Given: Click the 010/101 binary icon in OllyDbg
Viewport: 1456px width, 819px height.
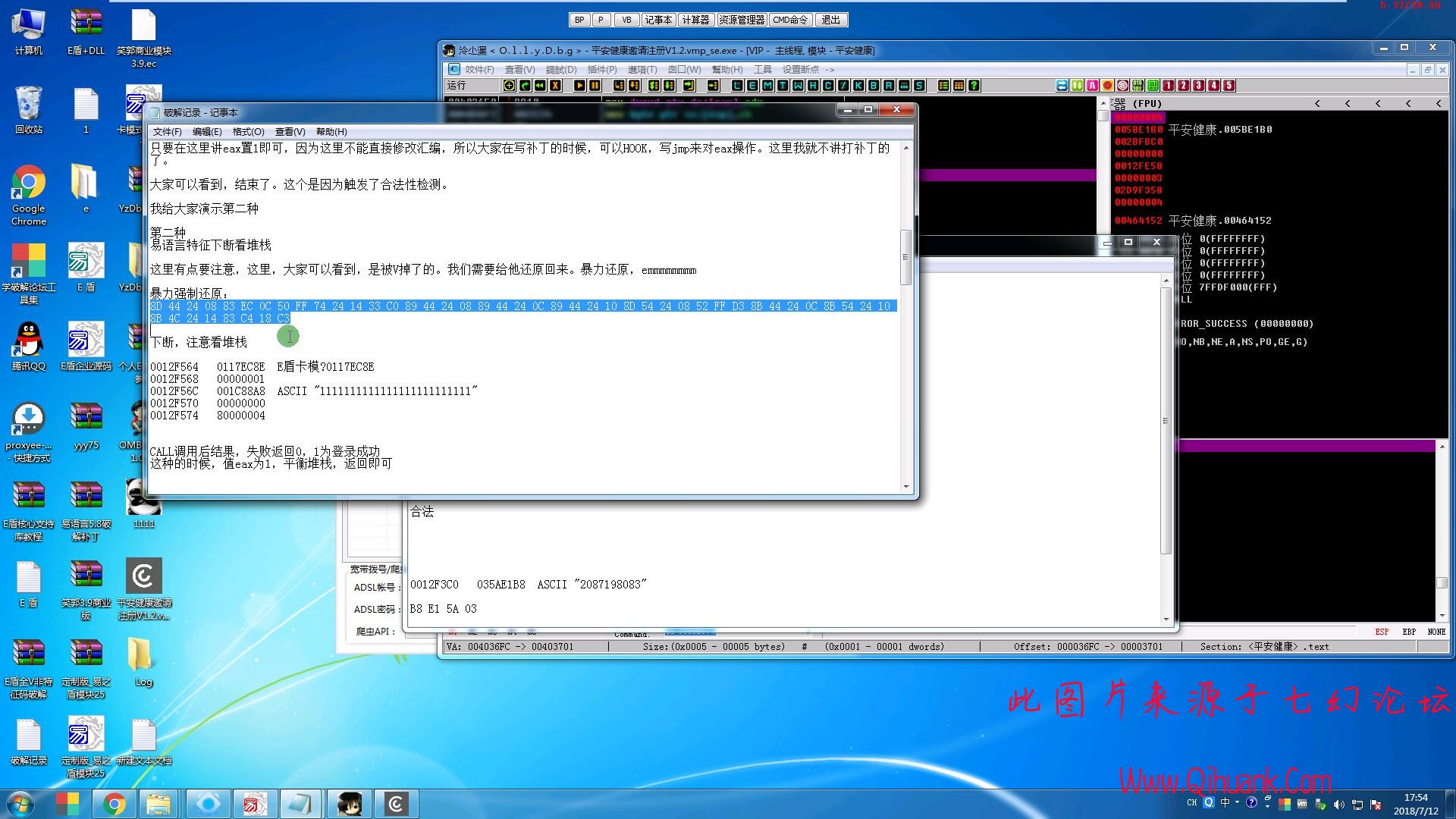Looking at the screenshot, I should (1137, 85).
